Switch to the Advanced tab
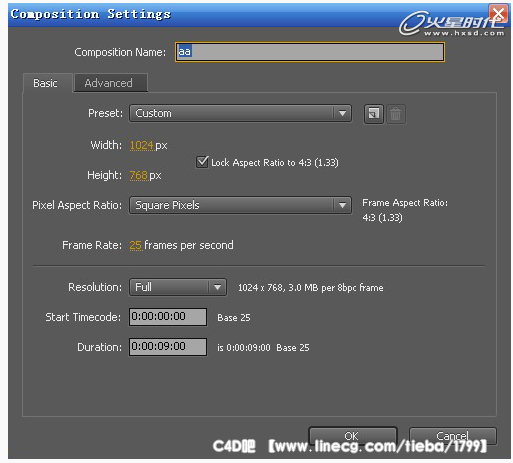Image resolution: width=513 pixels, height=463 pixels. pyautogui.click(x=111, y=83)
